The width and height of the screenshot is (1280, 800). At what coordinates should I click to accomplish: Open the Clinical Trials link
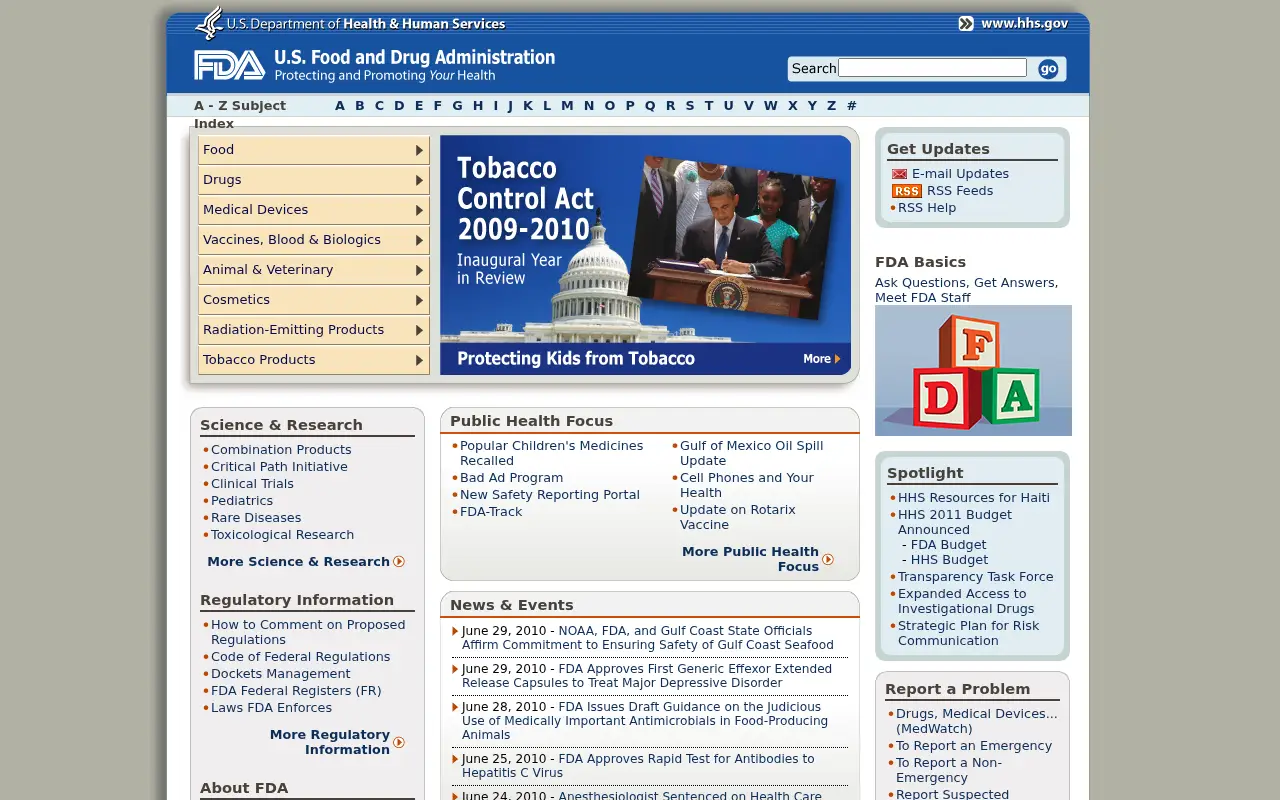(x=252, y=484)
